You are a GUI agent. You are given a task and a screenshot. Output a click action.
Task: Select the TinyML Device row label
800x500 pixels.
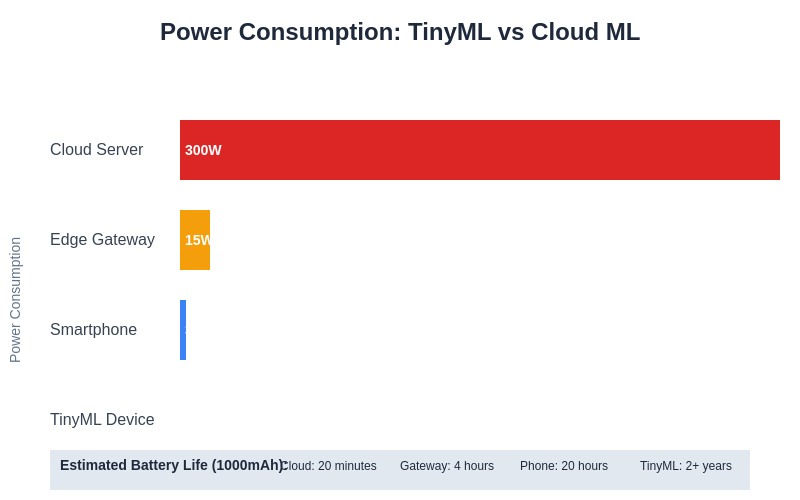[102, 420]
